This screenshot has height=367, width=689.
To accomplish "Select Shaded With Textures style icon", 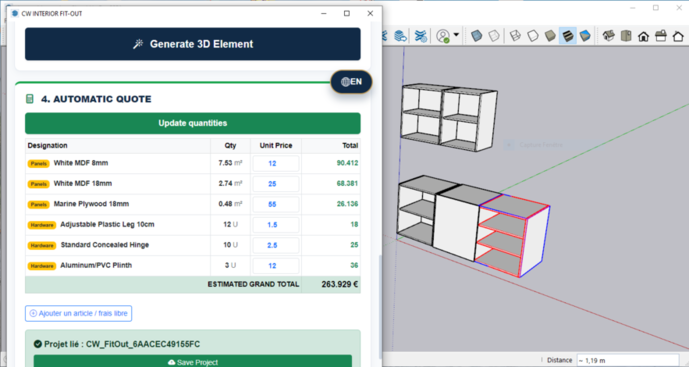I will pos(568,36).
